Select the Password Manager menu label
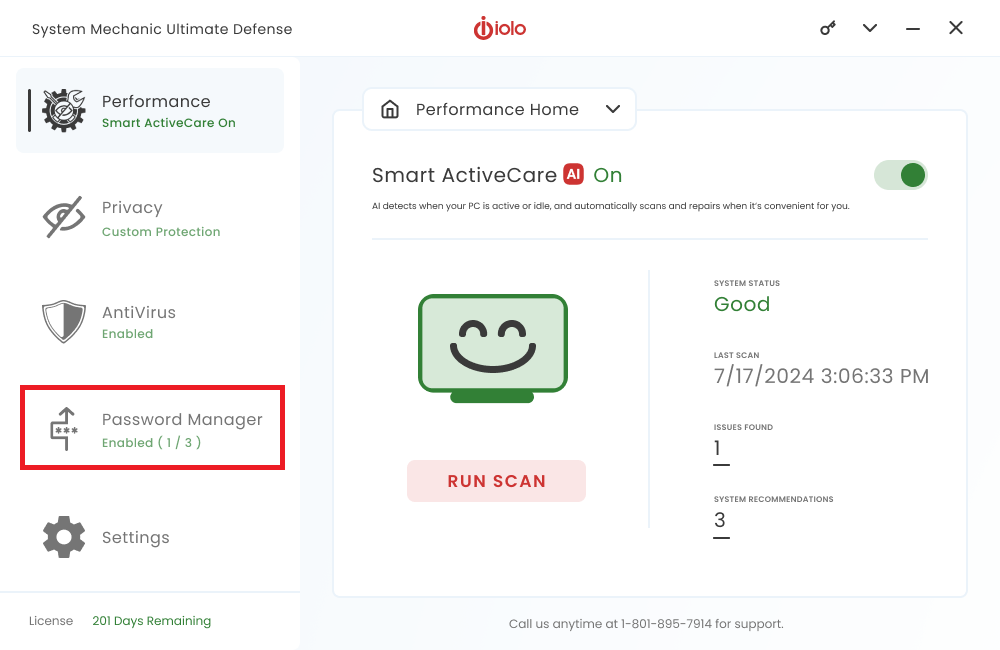Screen dimensions: 1000x650 pos(182,420)
